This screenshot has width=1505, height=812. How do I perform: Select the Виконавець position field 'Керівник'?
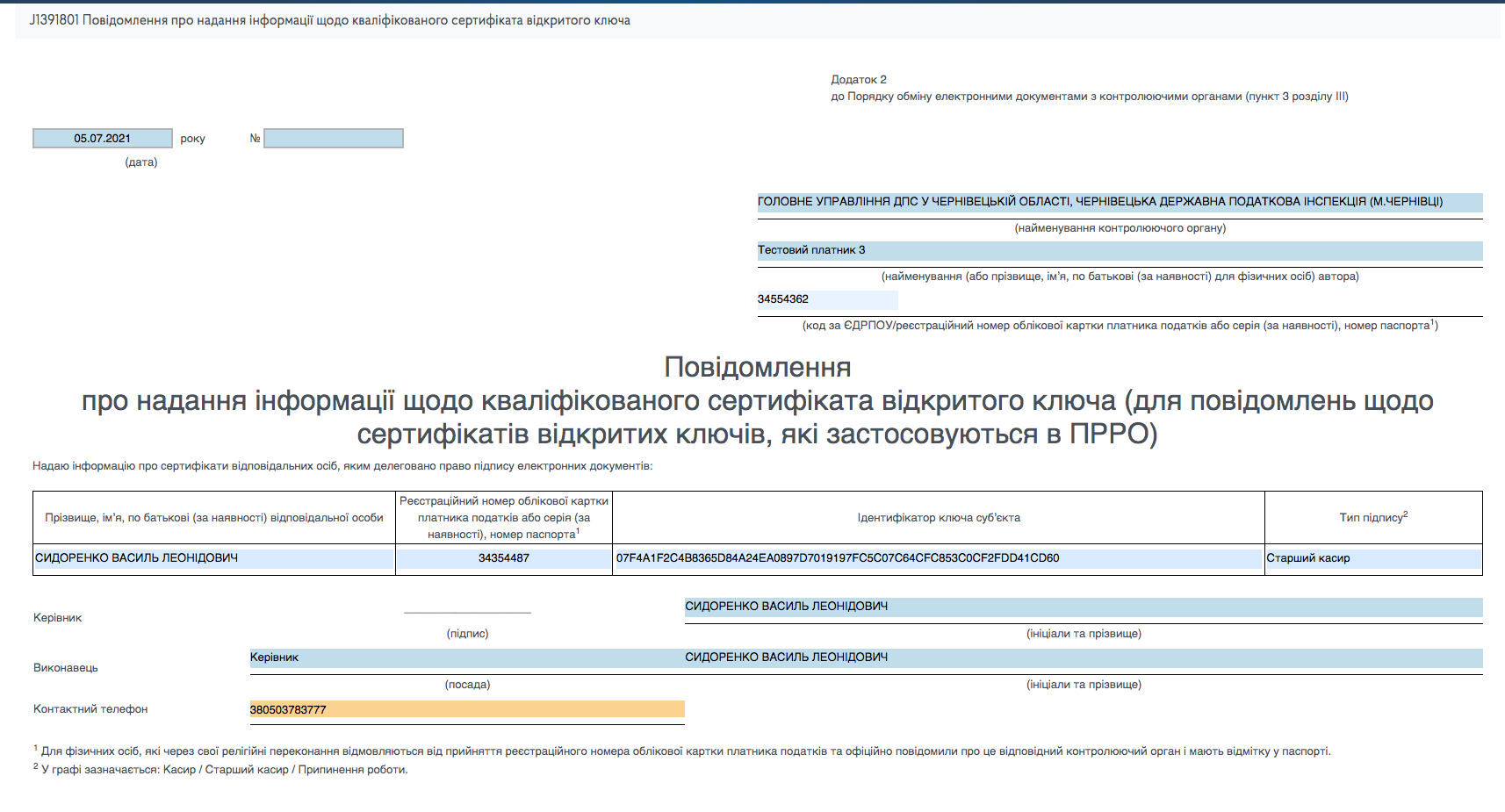[x=466, y=658]
